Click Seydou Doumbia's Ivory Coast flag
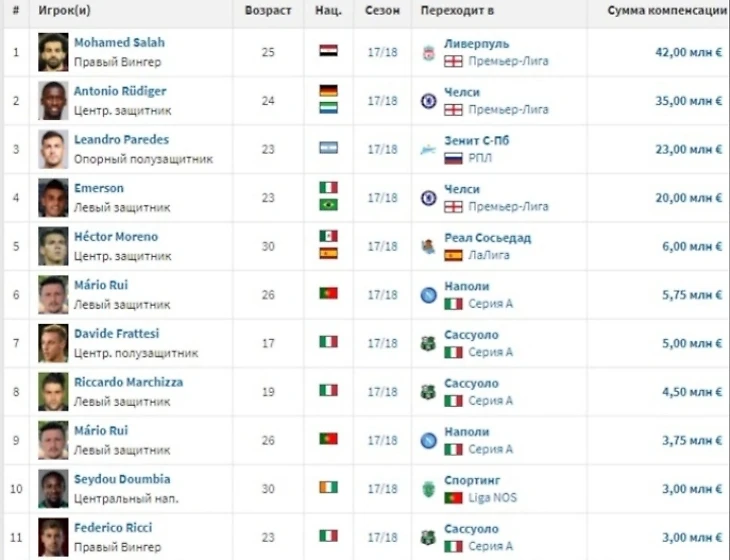730x560 pixels. [x=329, y=487]
